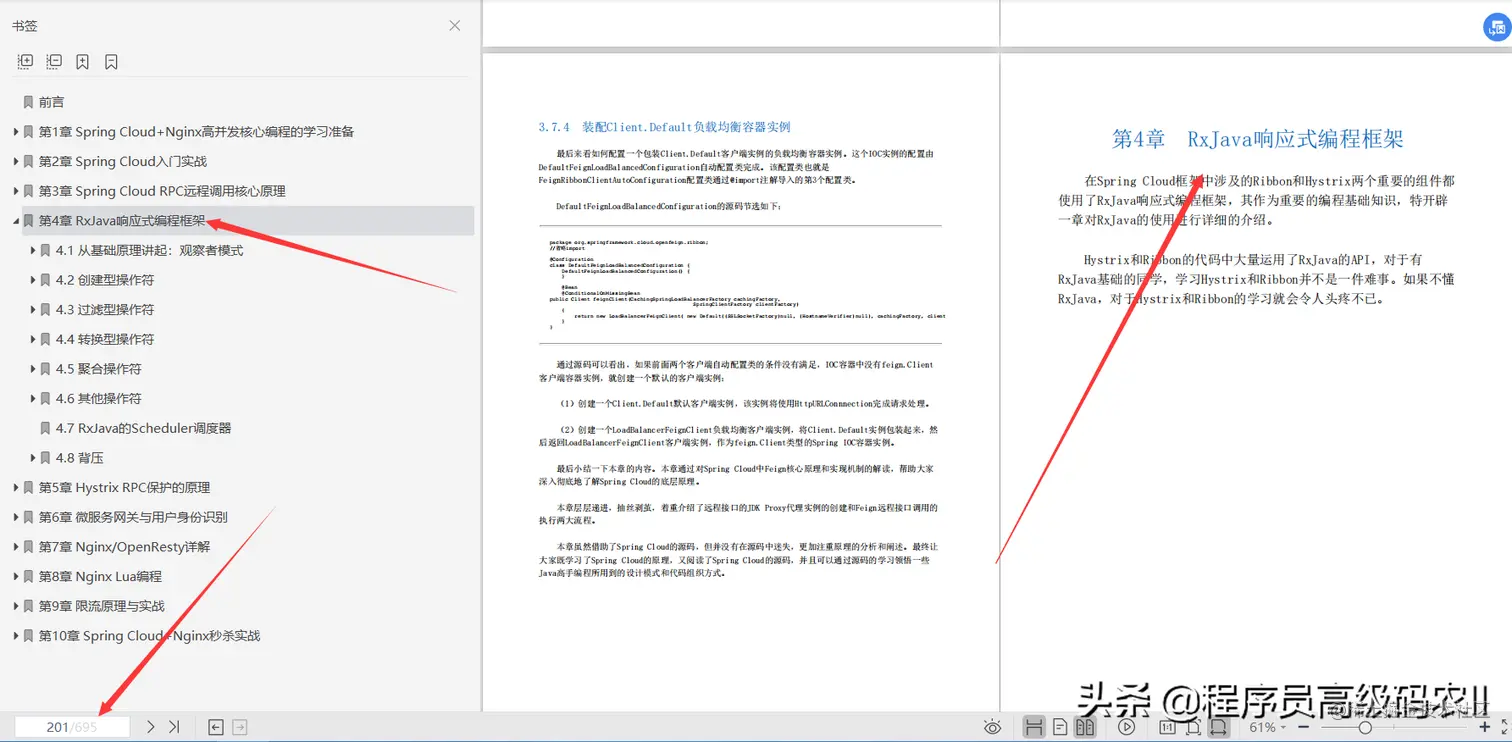Collapse all bookmarks in the panel
The width and height of the screenshot is (1512, 742).
[x=53, y=61]
